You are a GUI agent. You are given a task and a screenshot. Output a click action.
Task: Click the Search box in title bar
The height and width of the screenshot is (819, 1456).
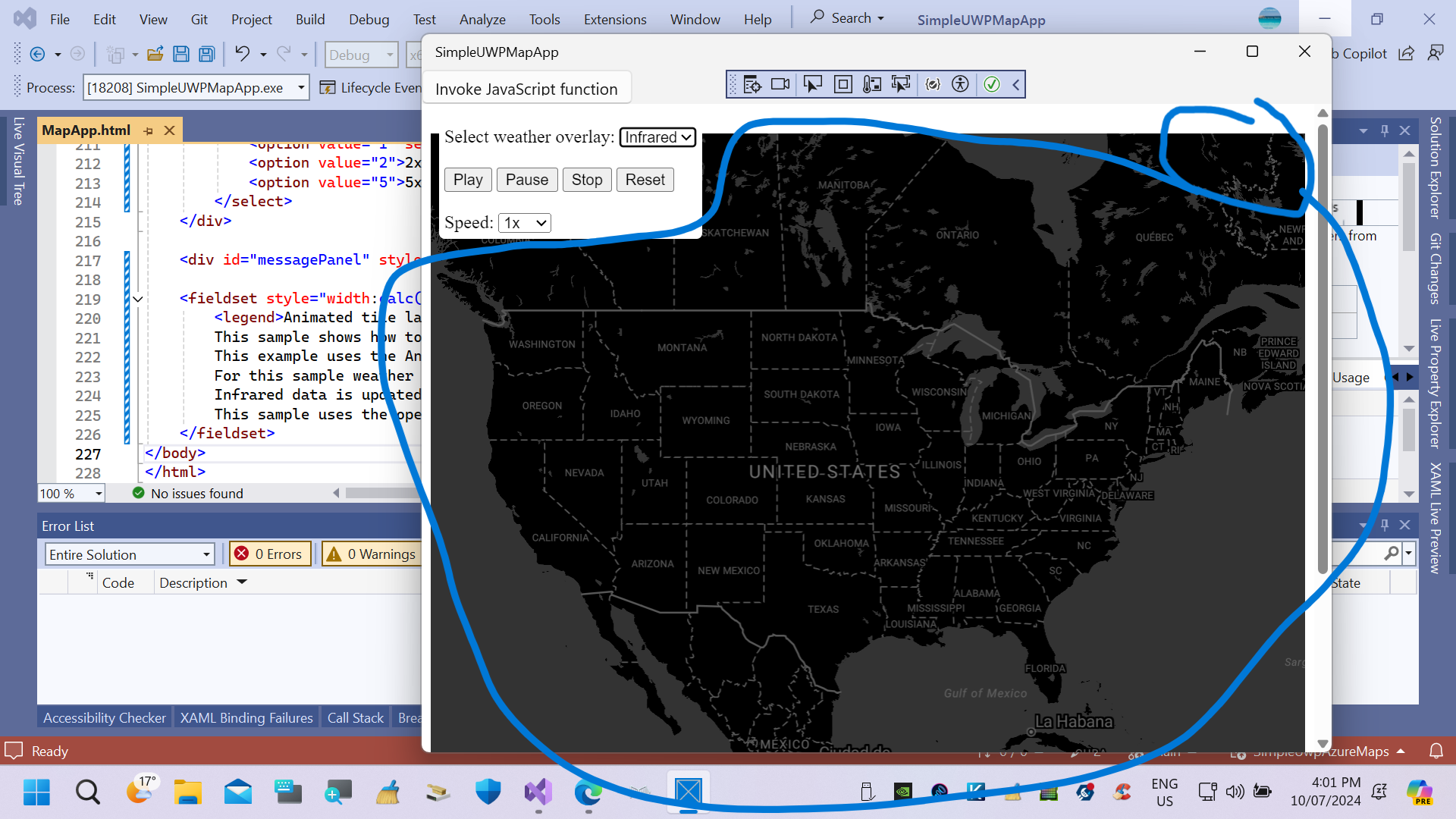[x=847, y=18]
